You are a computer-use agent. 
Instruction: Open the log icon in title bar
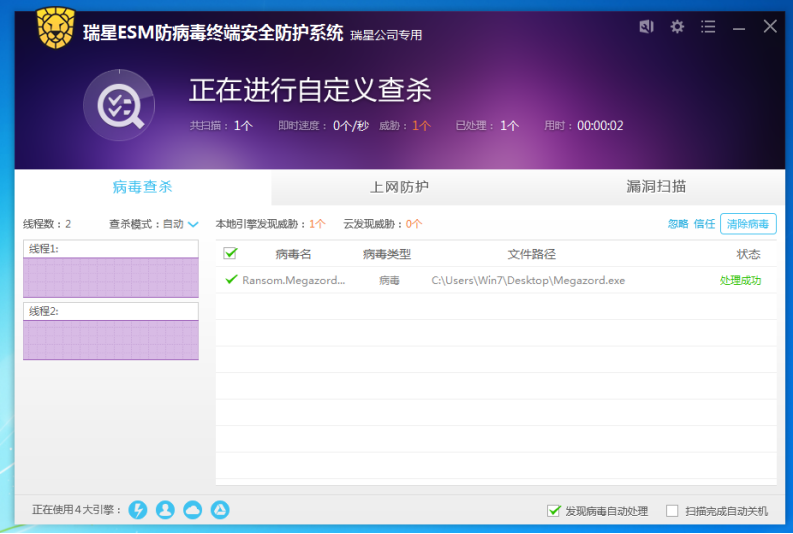coord(646,26)
